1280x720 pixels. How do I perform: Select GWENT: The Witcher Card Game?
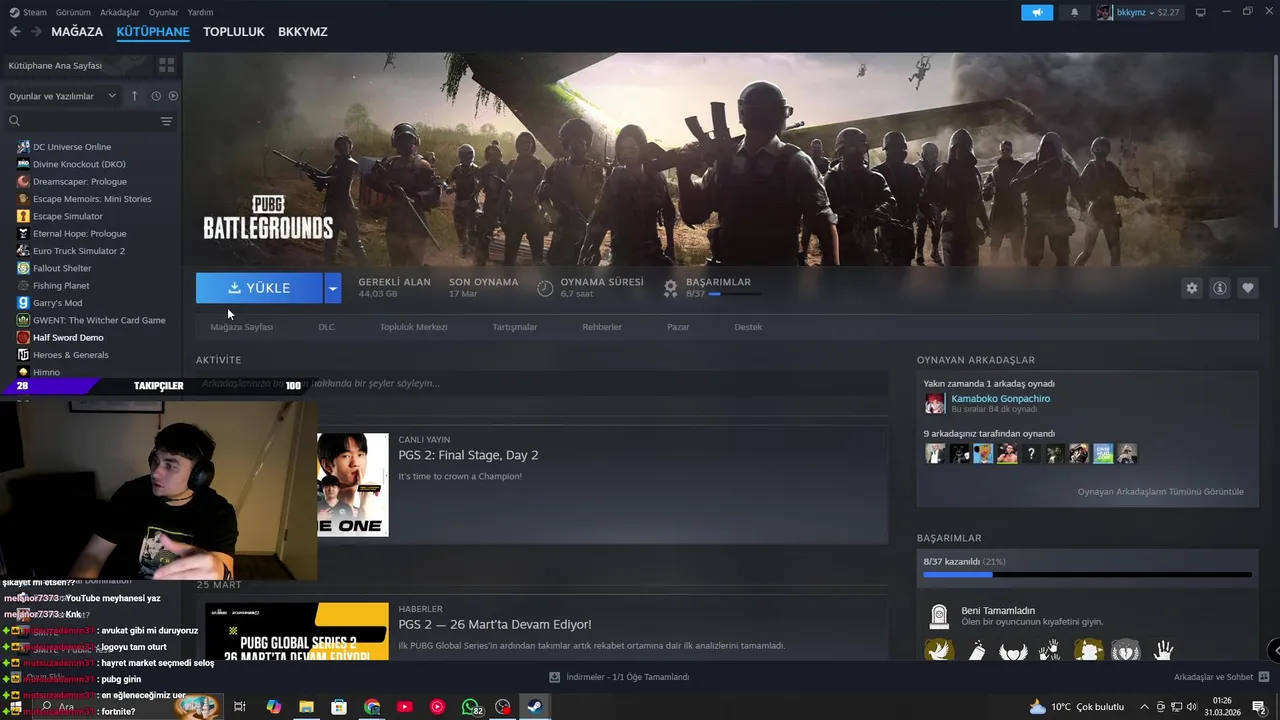pyautogui.click(x=98, y=320)
